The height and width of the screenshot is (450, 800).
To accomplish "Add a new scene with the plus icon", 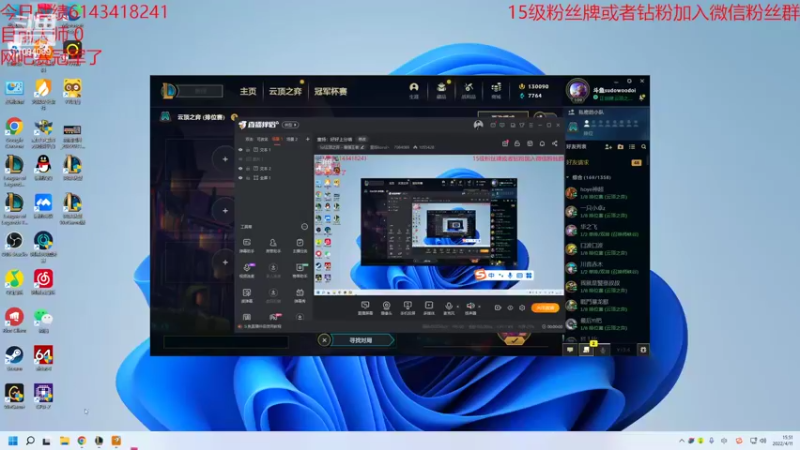I will pyautogui.click(x=307, y=139).
